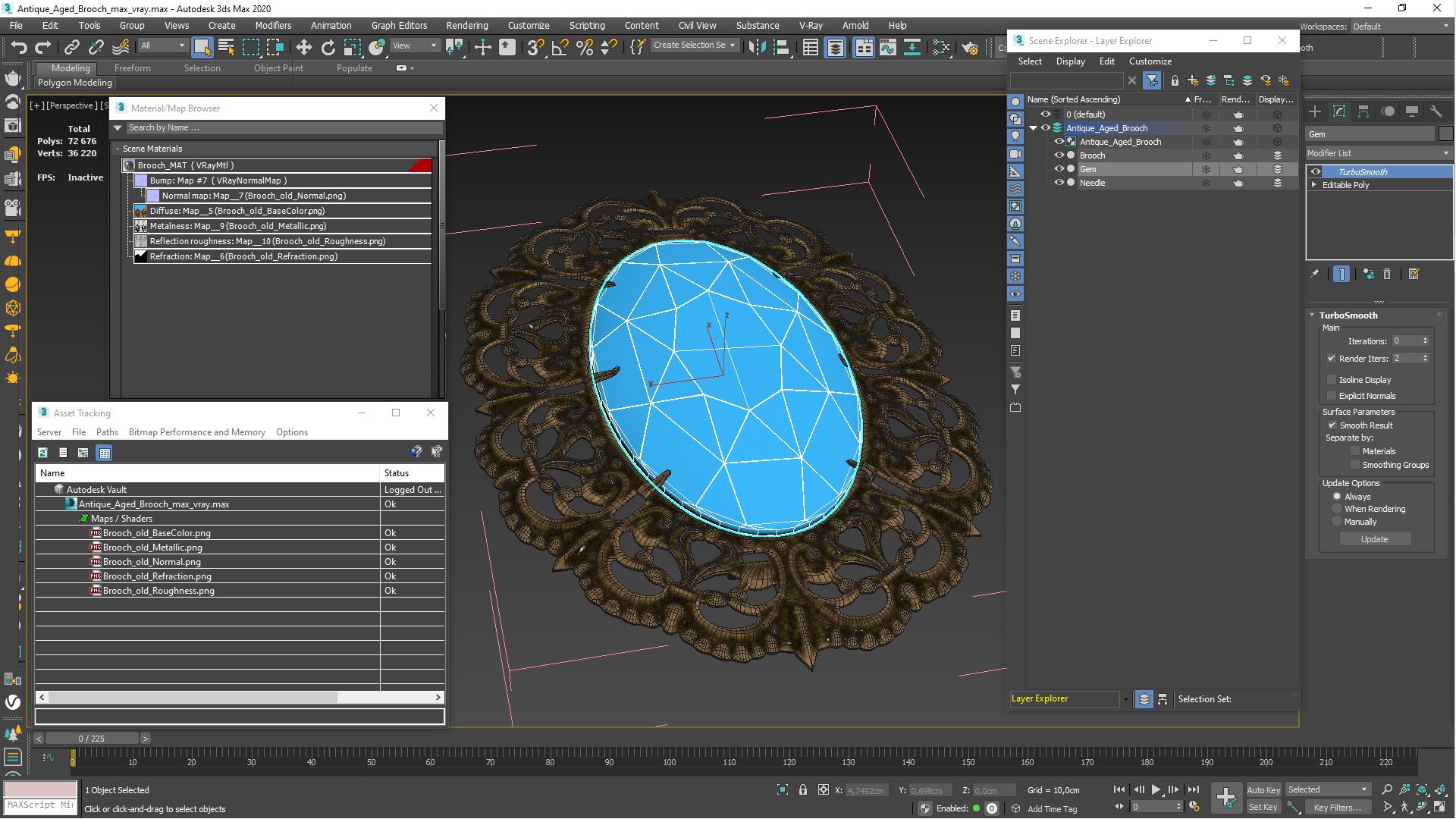Click the Redo arrow in main toolbar
Screen dimensions: 1456x819
pos(43,47)
